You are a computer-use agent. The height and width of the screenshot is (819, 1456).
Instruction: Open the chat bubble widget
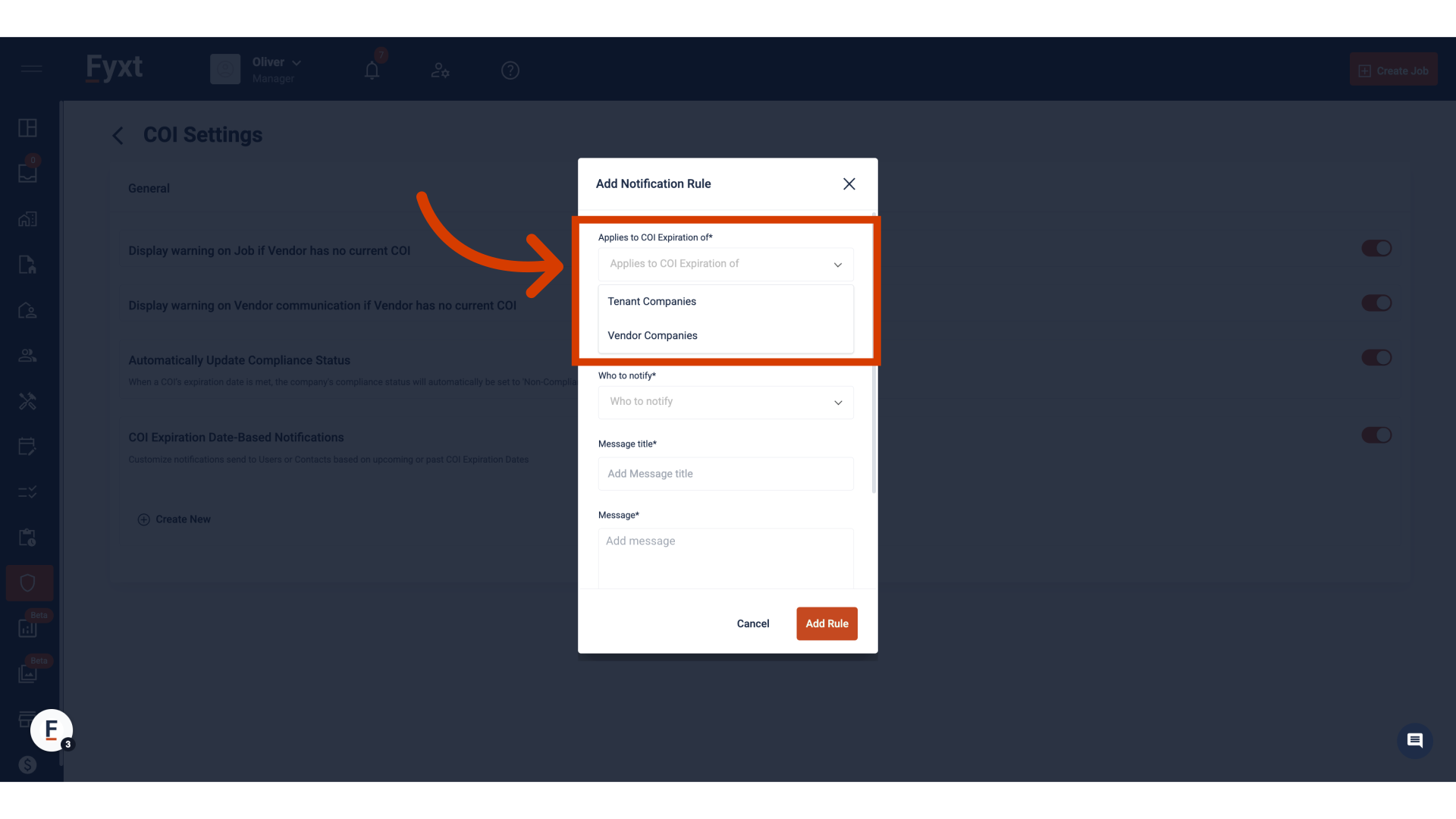pos(1415,740)
